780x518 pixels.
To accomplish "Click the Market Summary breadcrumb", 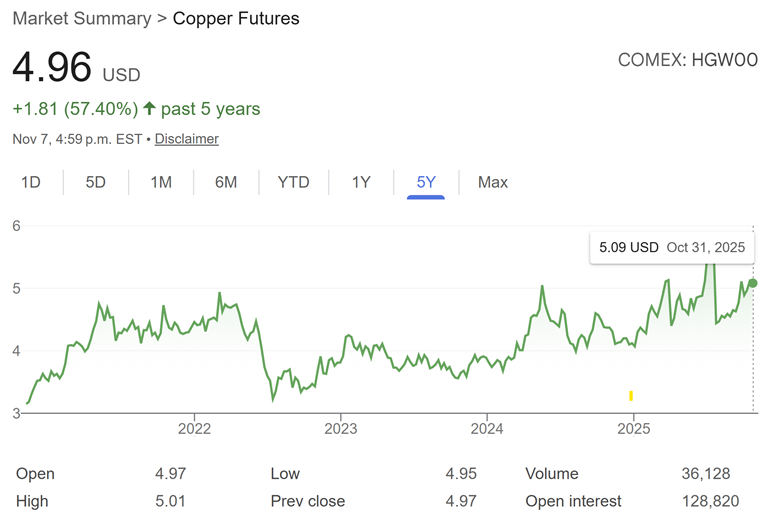I will coord(81,19).
